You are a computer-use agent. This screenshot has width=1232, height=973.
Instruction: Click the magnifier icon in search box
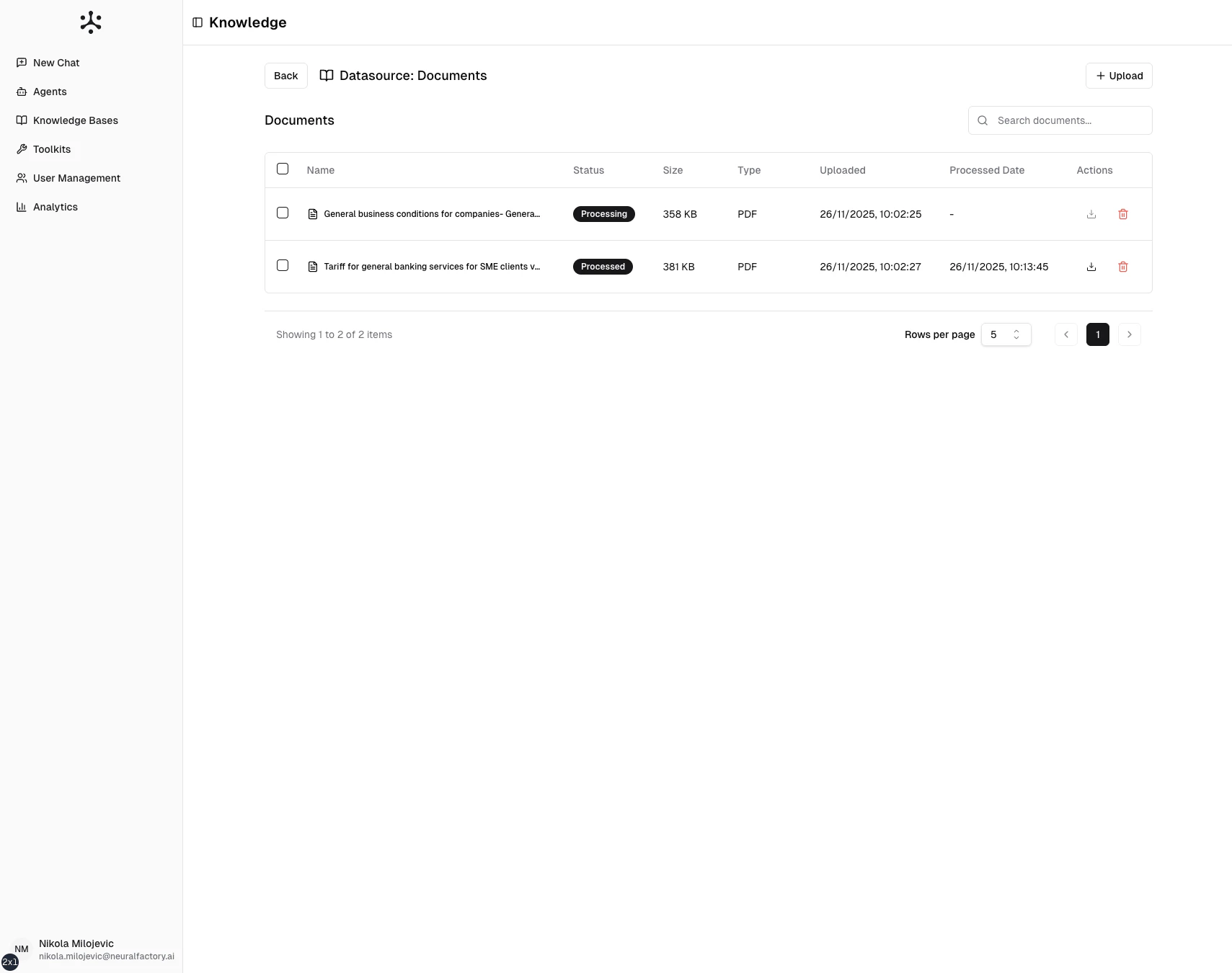pos(983,120)
